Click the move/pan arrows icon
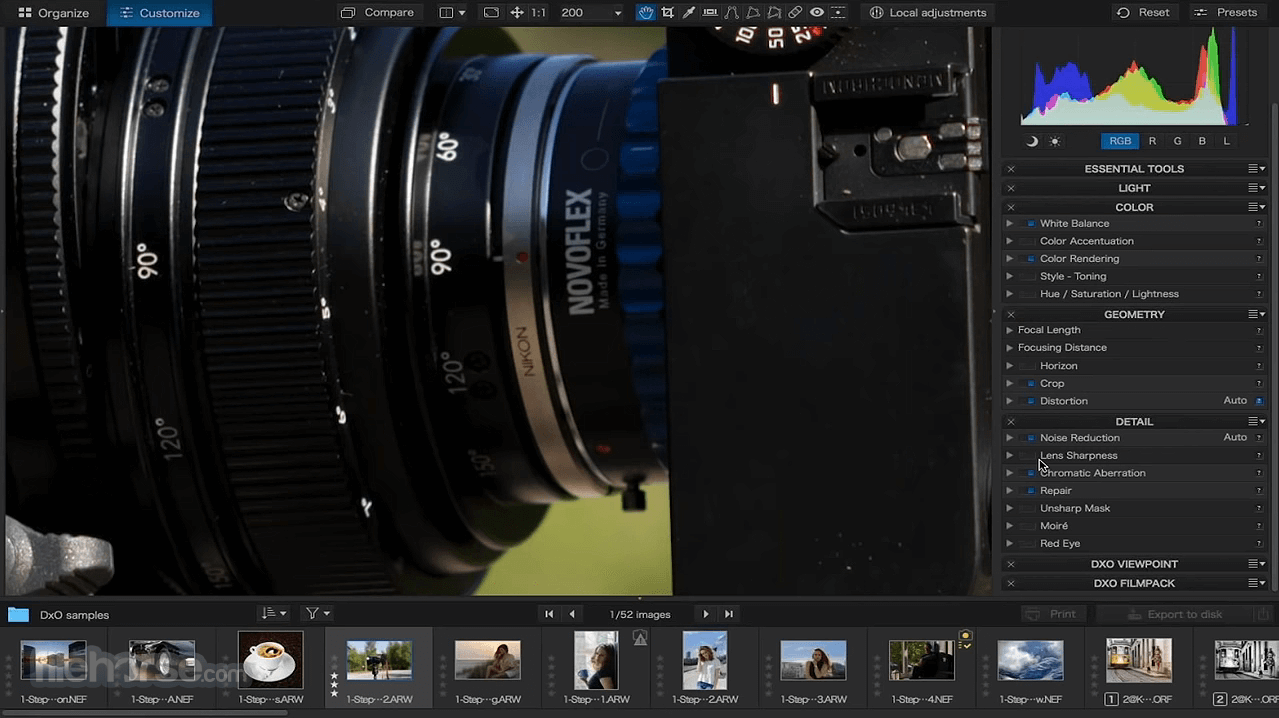The height and width of the screenshot is (718, 1279). point(517,13)
